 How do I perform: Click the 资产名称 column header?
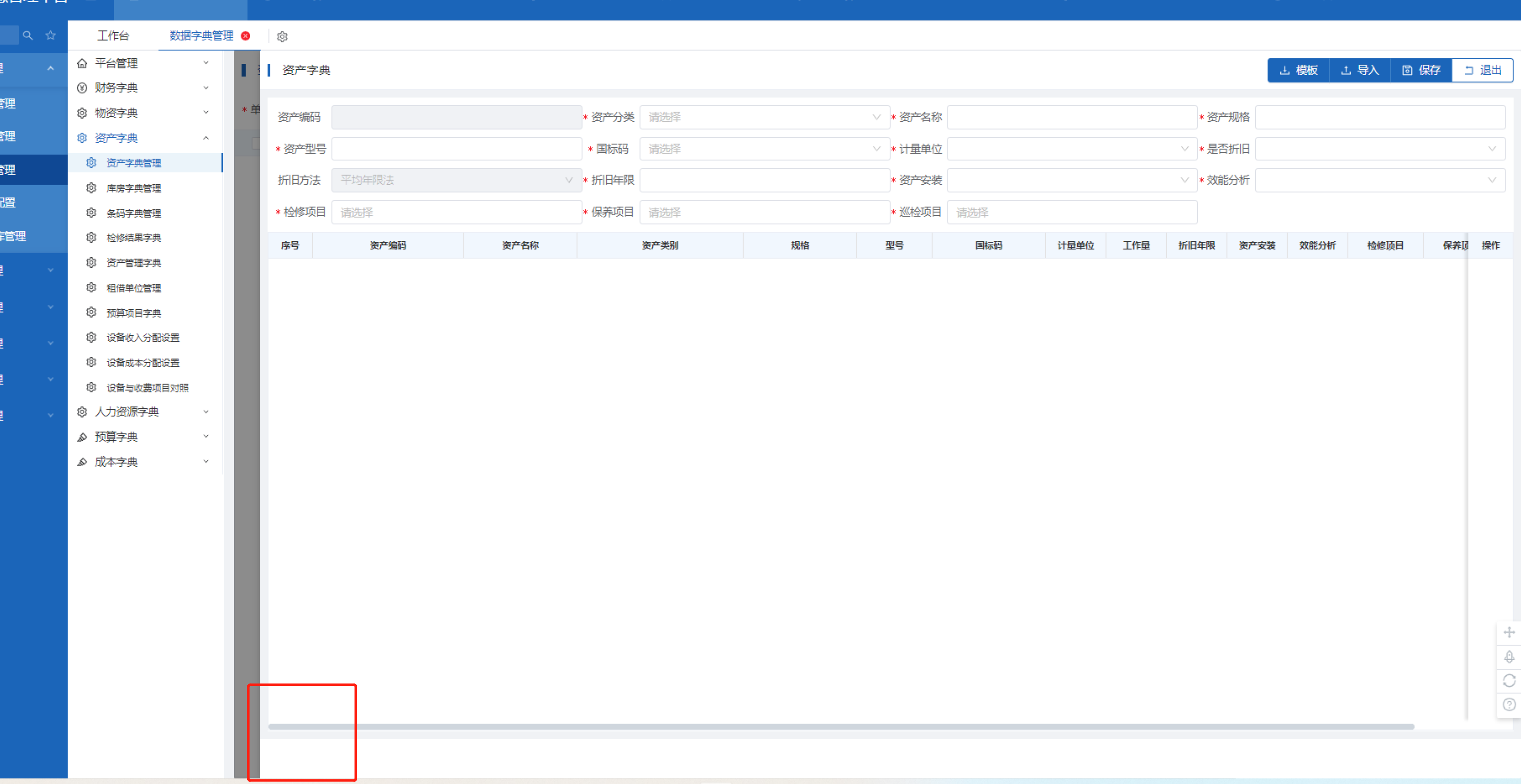(x=520, y=245)
